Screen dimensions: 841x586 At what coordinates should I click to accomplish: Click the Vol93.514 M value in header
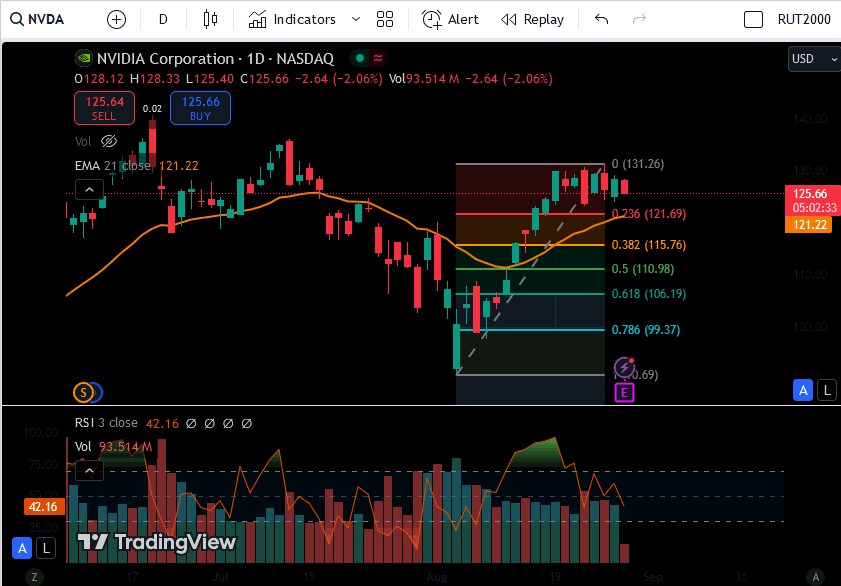[424, 79]
